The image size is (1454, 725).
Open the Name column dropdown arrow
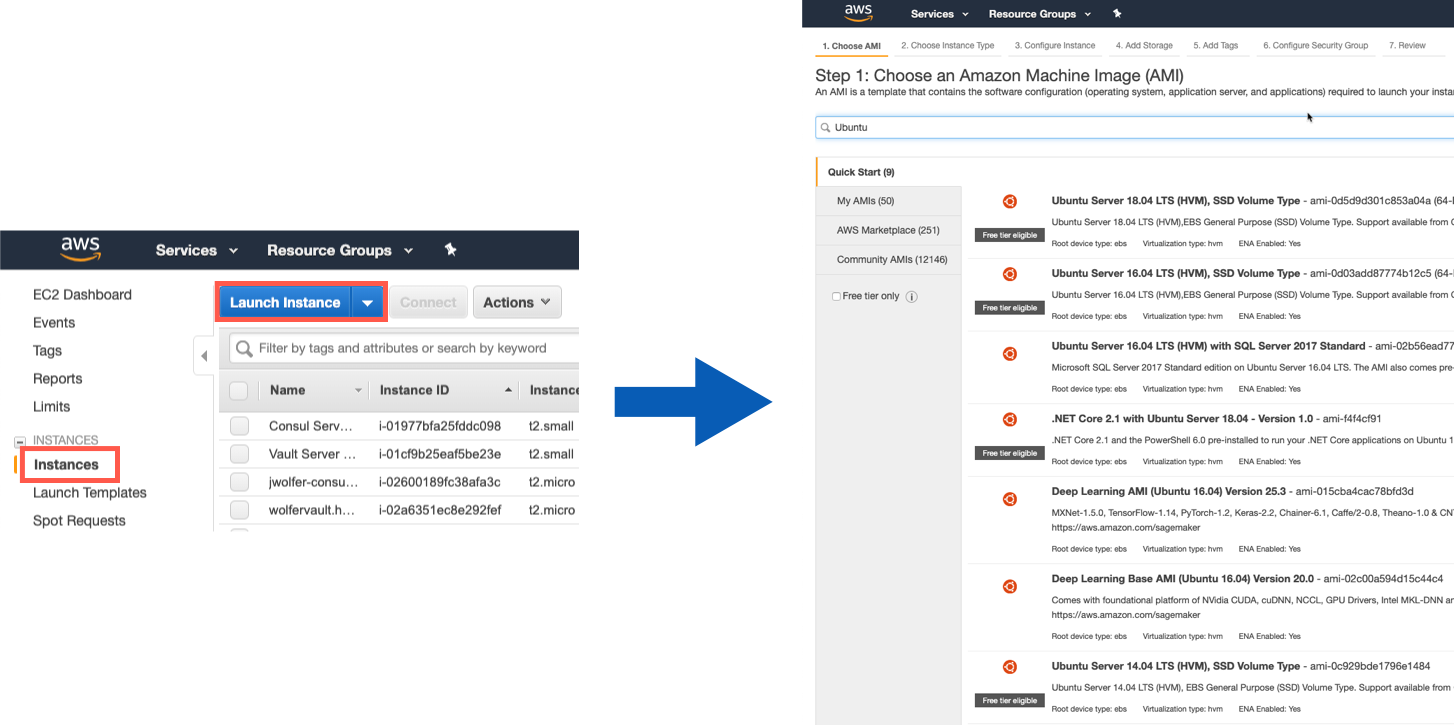click(358, 391)
